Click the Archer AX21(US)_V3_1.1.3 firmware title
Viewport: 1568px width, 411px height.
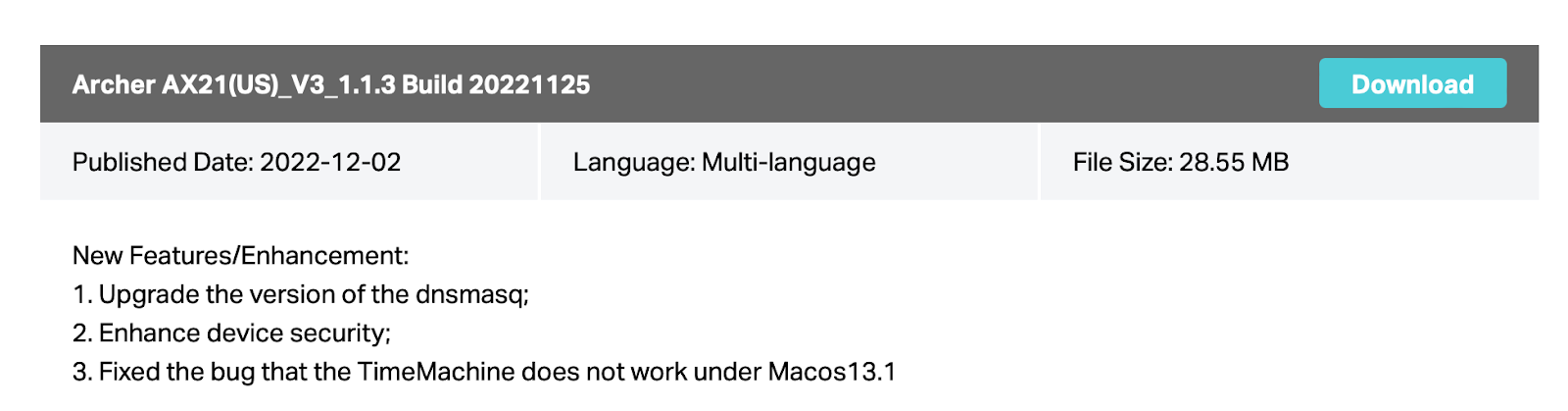click(x=331, y=84)
